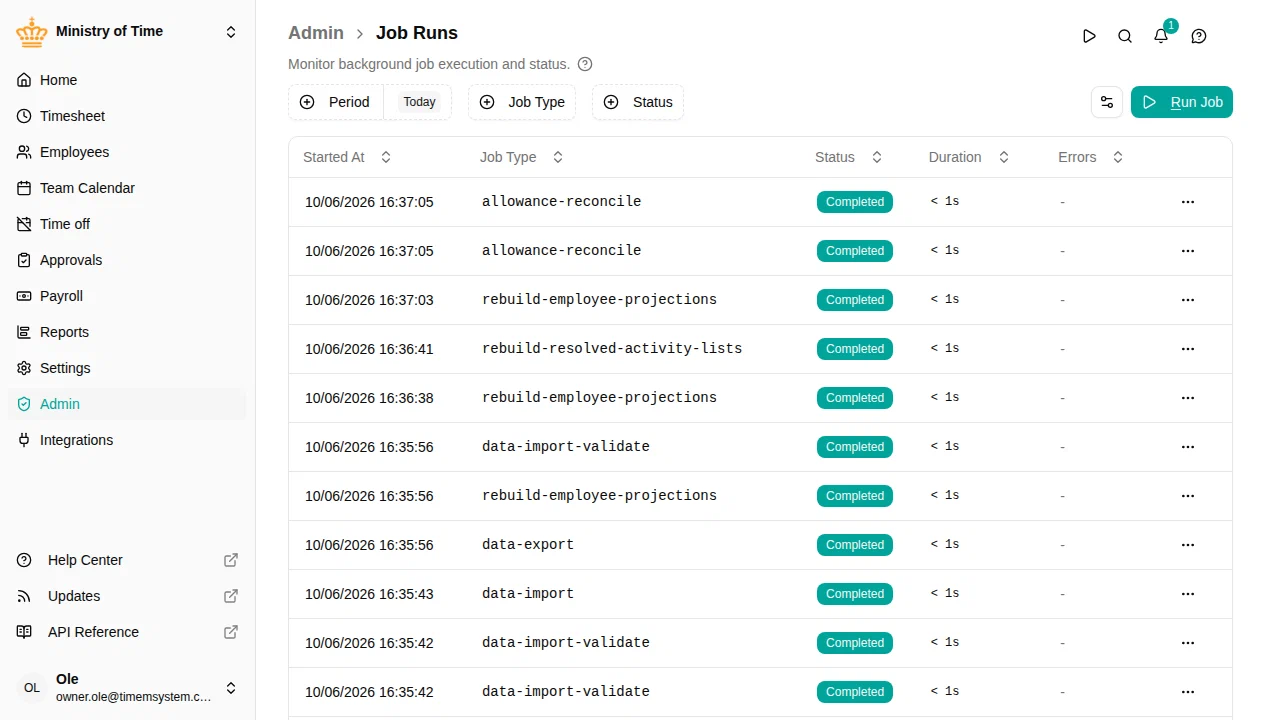Open view options sliders icon
This screenshot has height=720, width=1280.
(x=1107, y=102)
